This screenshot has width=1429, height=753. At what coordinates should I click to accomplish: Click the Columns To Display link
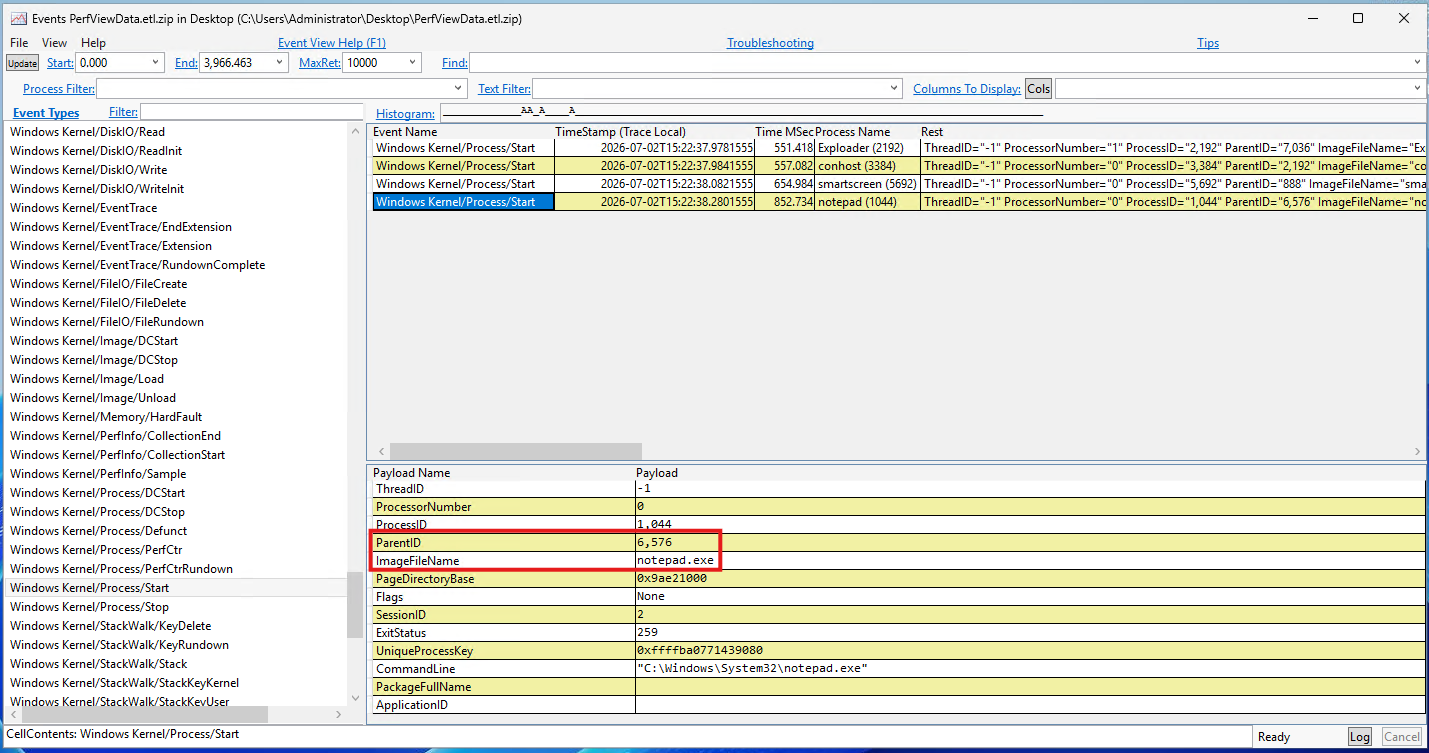967,89
